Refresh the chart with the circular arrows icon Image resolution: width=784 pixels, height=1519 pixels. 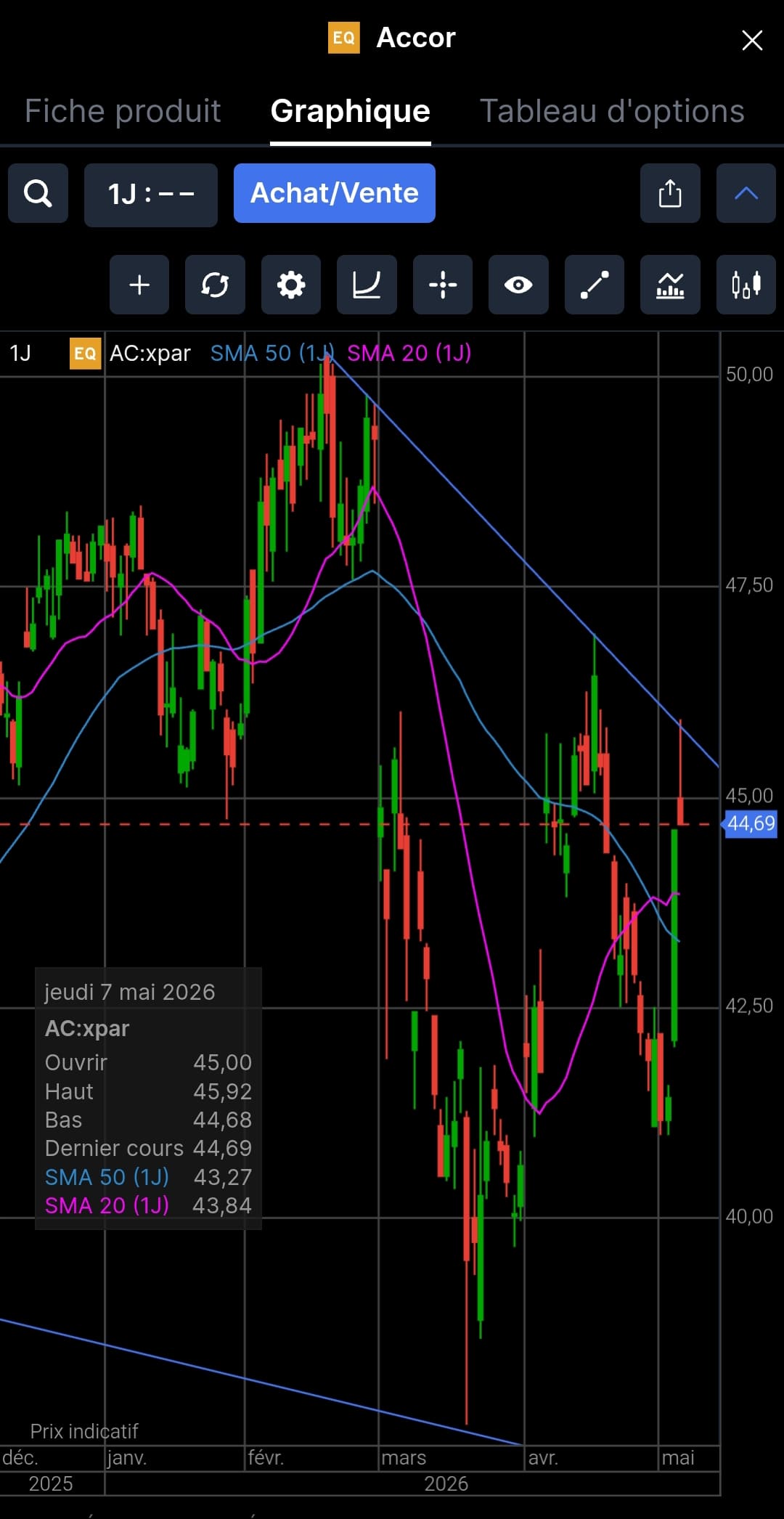[215, 285]
